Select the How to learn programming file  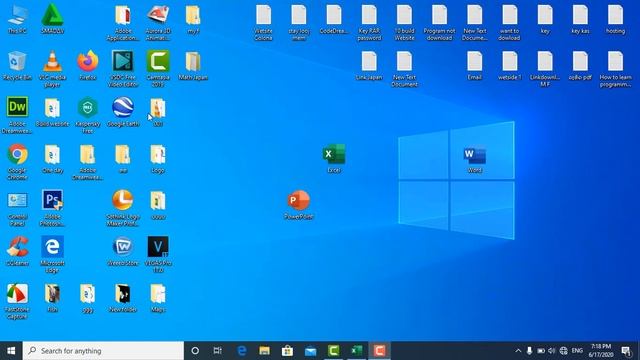point(615,69)
